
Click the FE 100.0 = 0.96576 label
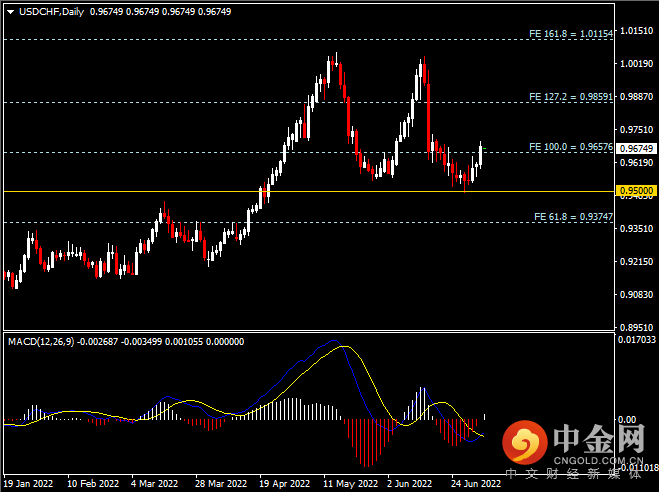571,147
